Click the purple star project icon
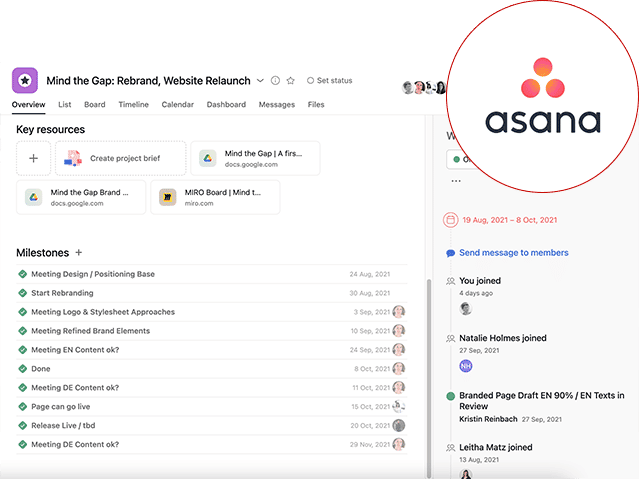The width and height of the screenshot is (639, 479). click(x=25, y=80)
